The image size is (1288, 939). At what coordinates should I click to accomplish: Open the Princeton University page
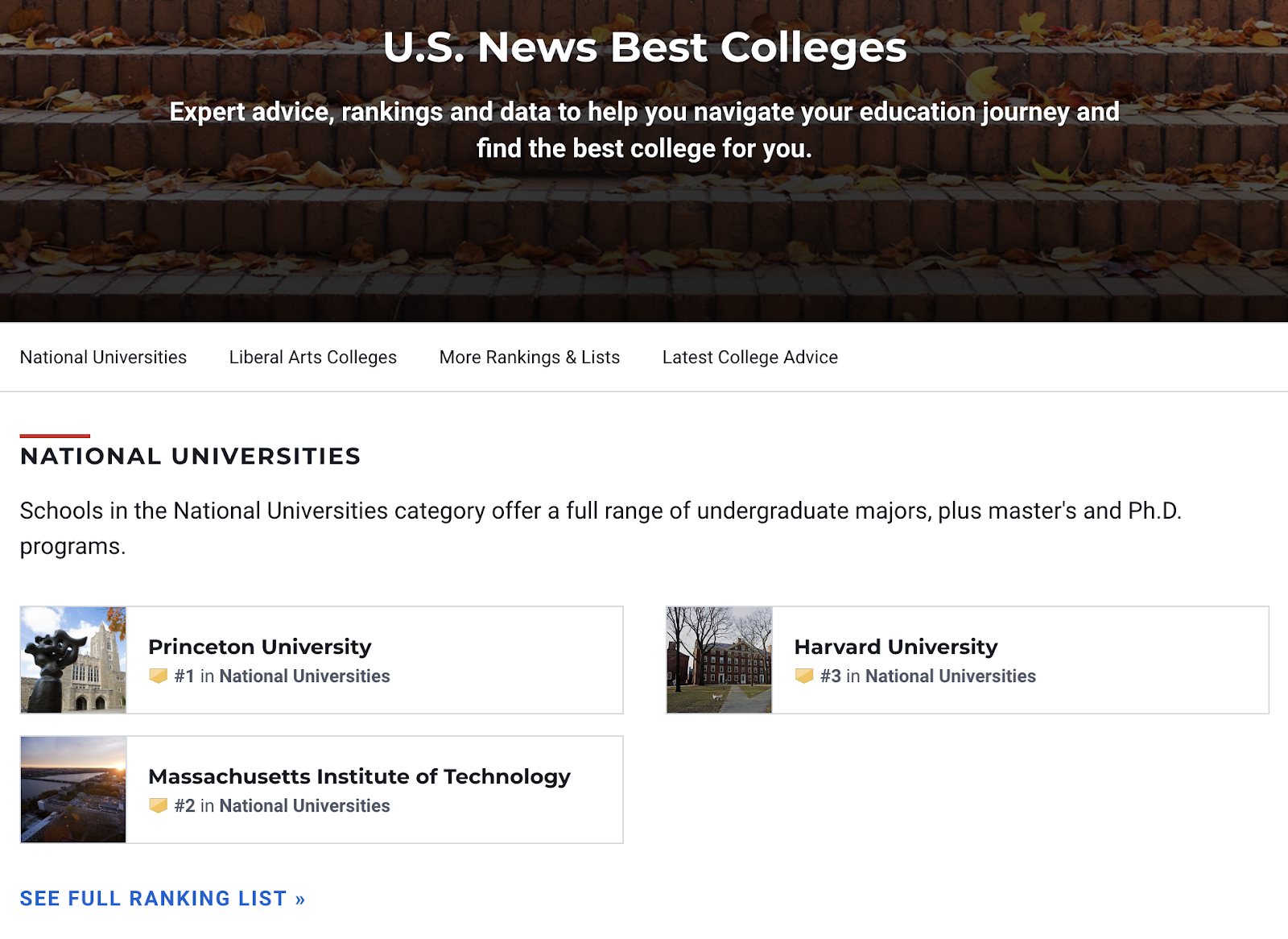pyautogui.click(x=259, y=646)
